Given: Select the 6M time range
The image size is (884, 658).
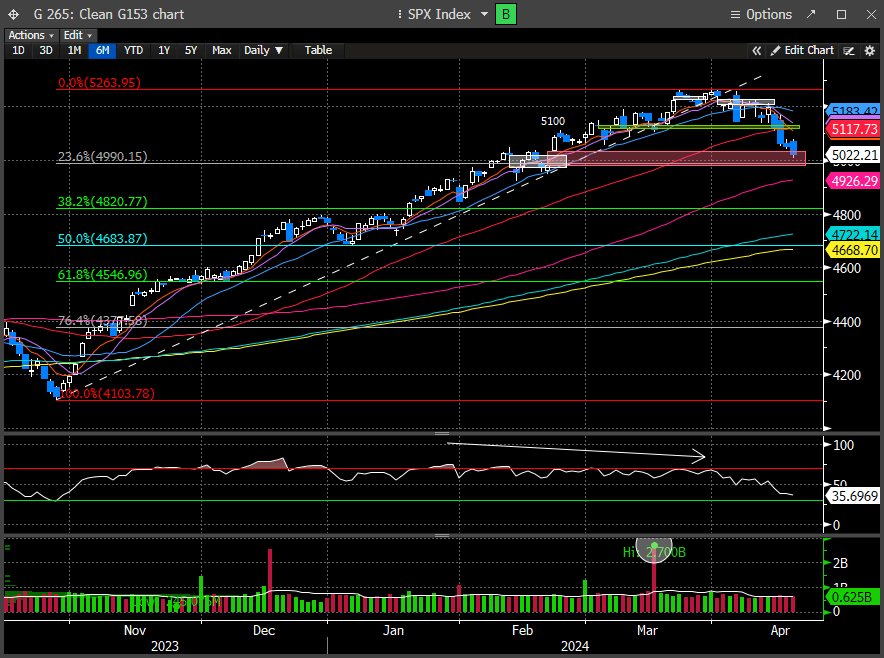Looking at the screenshot, I should tap(103, 50).
